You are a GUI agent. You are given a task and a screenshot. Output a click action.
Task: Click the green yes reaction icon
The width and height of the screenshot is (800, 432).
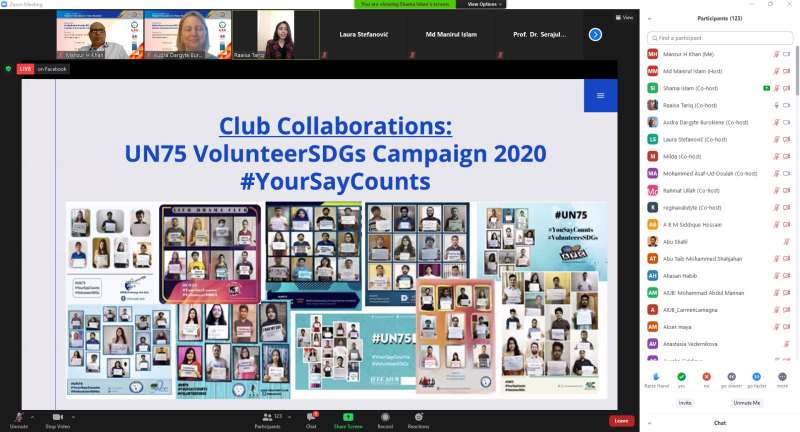(x=681, y=376)
